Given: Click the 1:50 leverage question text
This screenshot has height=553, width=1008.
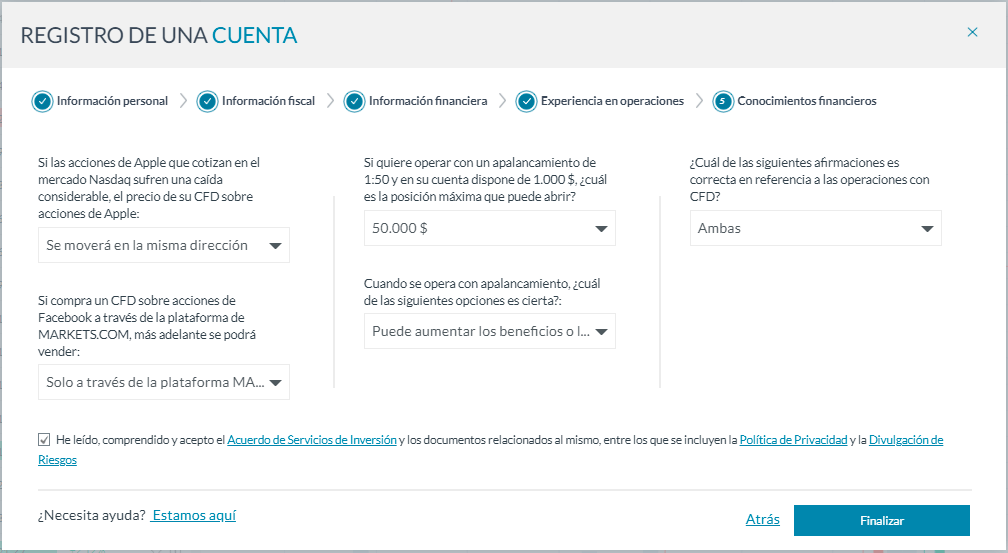Looking at the screenshot, I should pos(485,179).
